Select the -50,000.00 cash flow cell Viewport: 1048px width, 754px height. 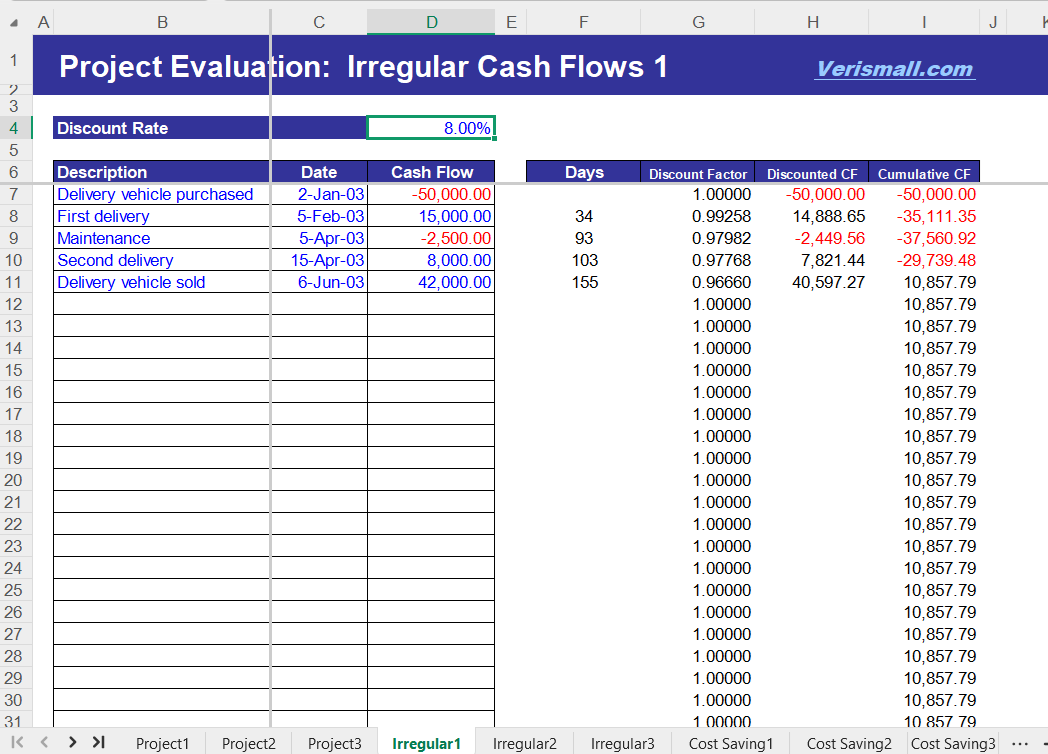coord(430,194)
